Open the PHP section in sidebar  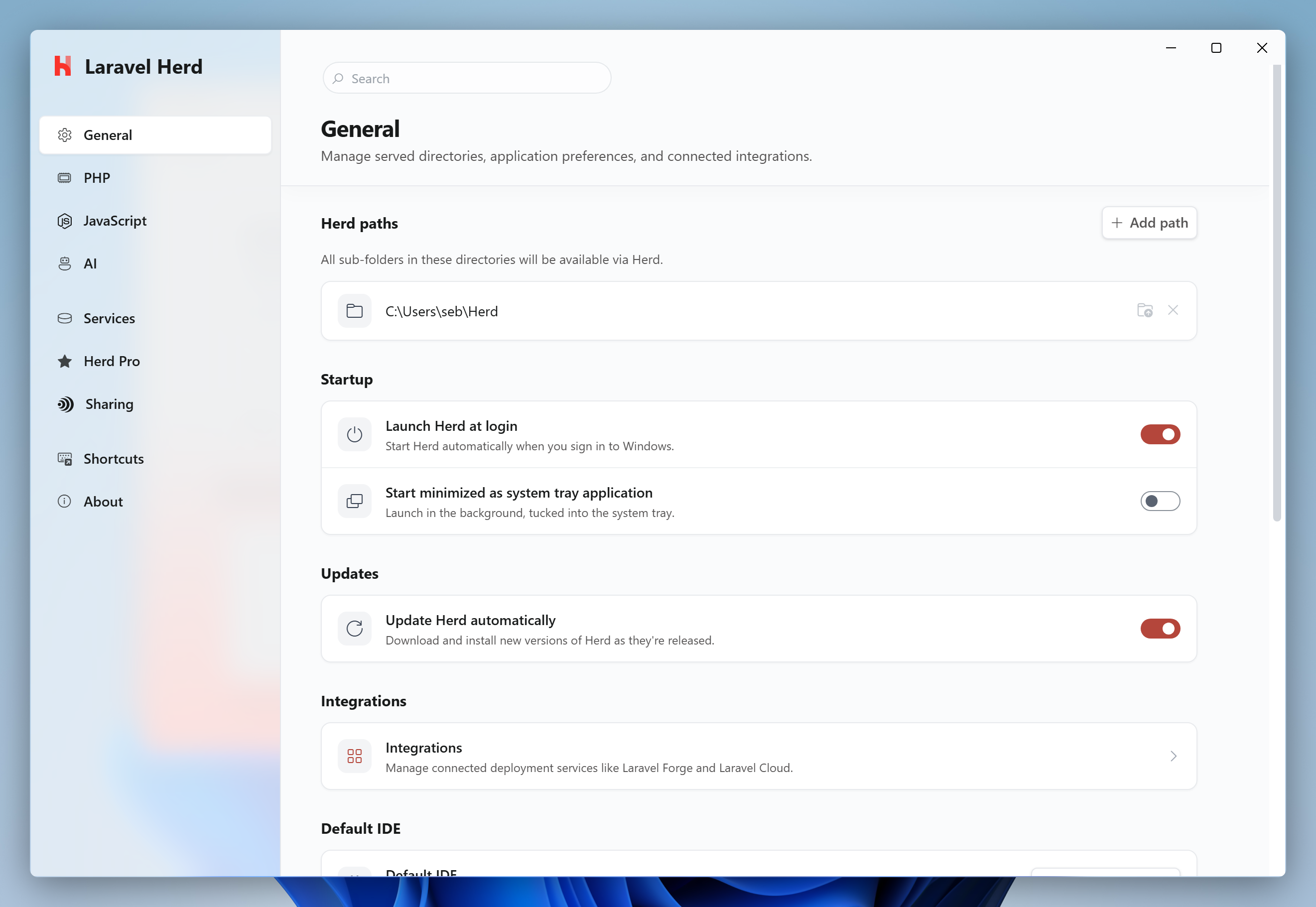pyautogui.click(x=155, y=178)
